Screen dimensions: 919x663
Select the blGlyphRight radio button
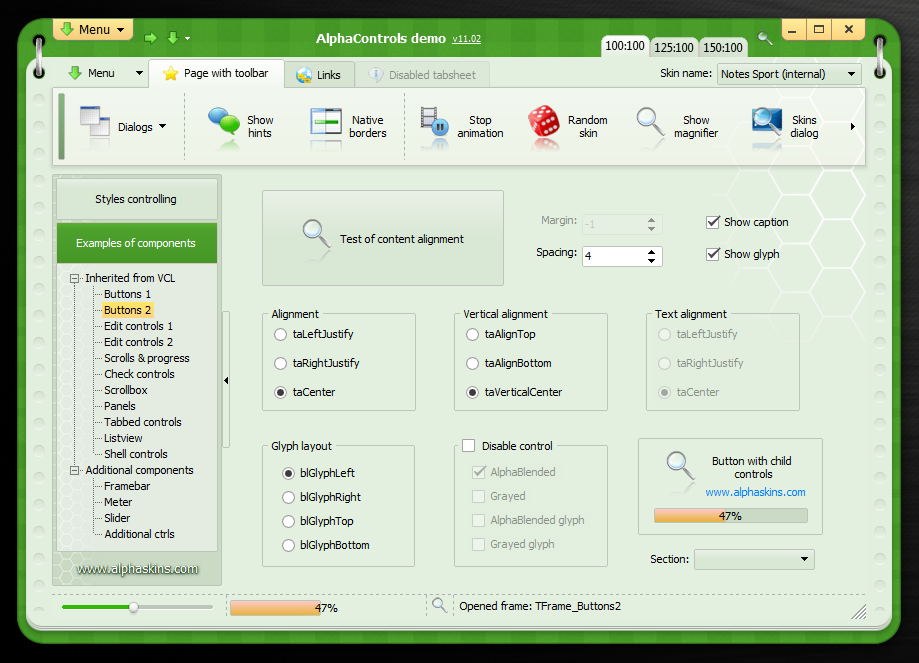point(288,497)
